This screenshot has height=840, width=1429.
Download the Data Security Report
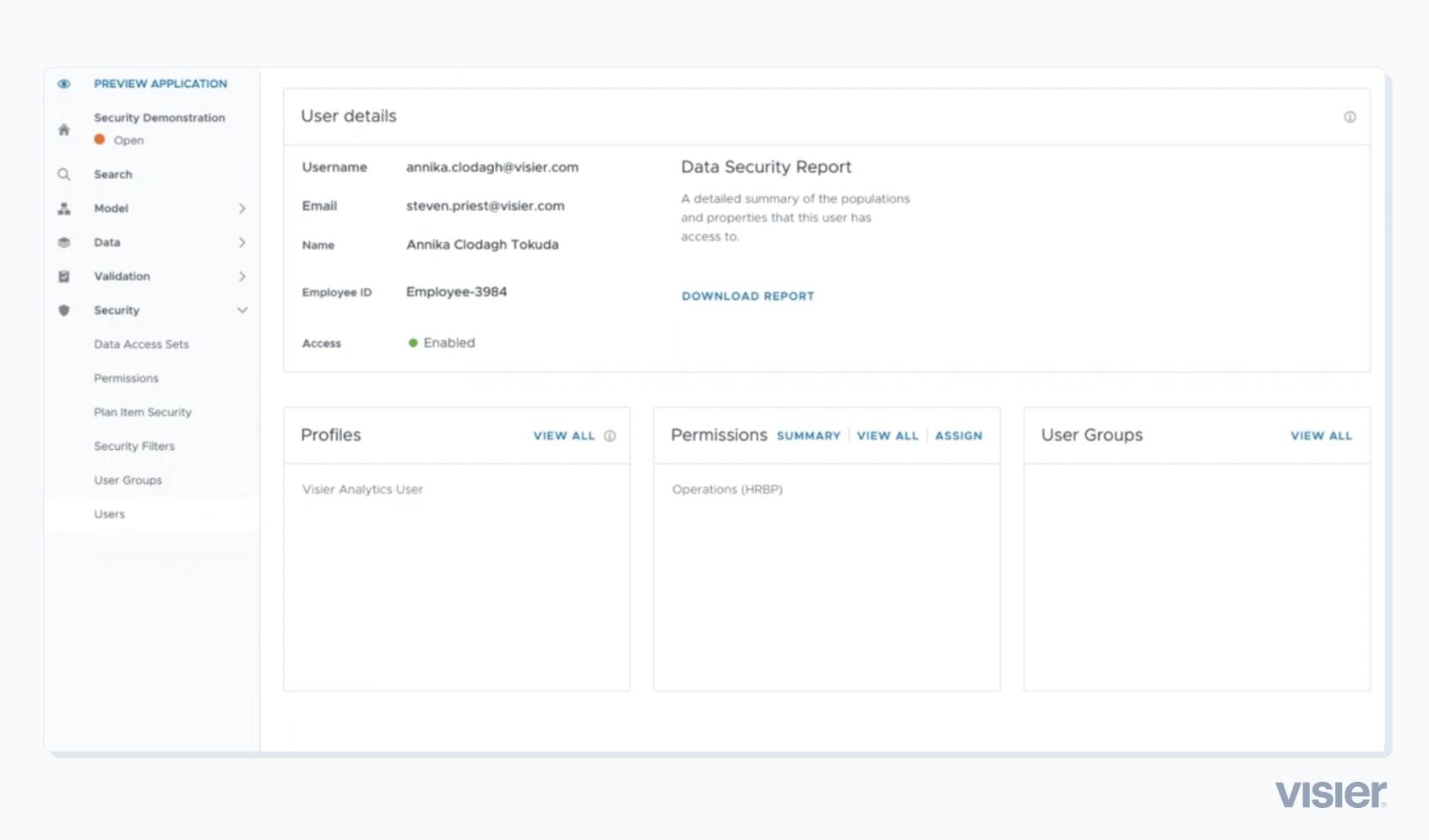pos(747,296)
